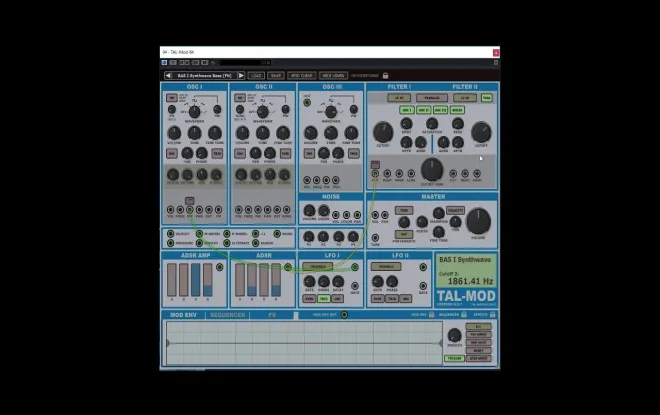Toggle the OSC III TRIG button
This screenshot has height=415, width=660.
(354, 154)
